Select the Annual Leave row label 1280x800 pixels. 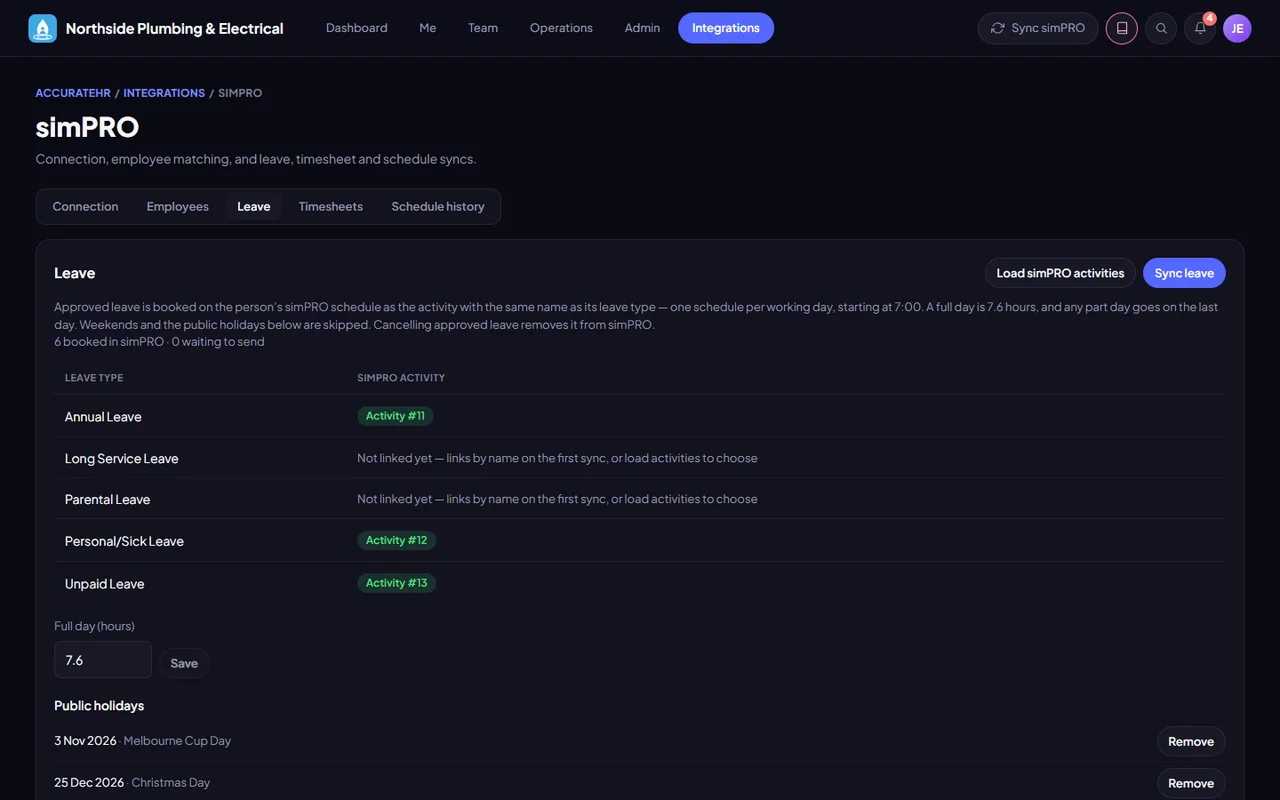pos(103,417)
